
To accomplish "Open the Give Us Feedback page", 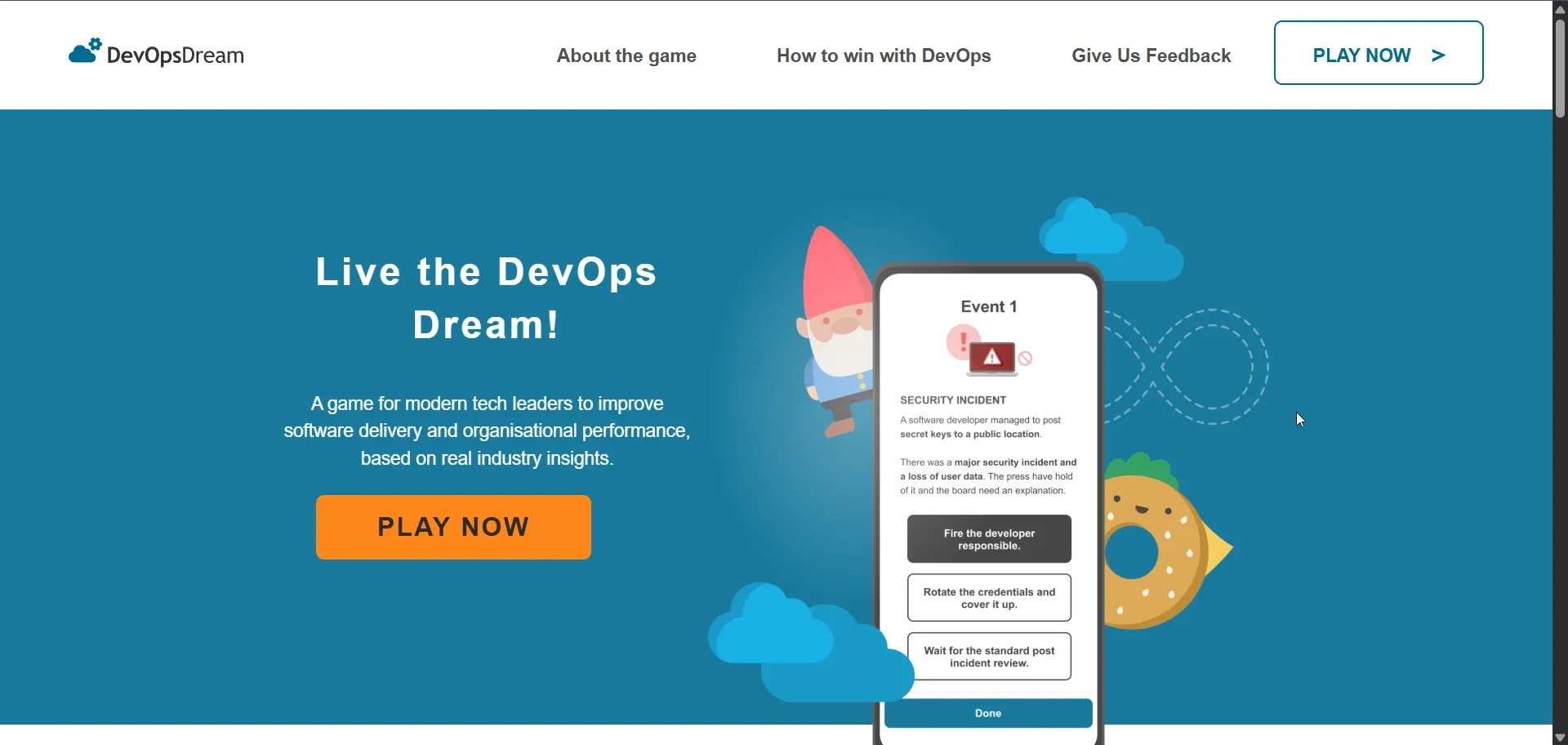I will point(1151,55).
